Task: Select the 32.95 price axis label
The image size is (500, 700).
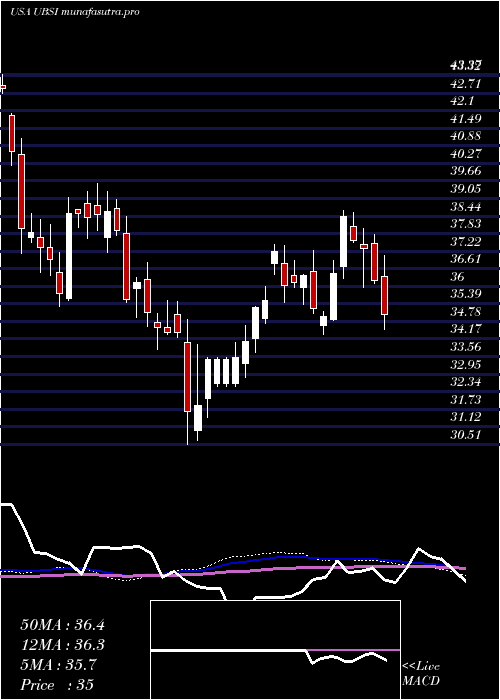Action: (466, 365)
